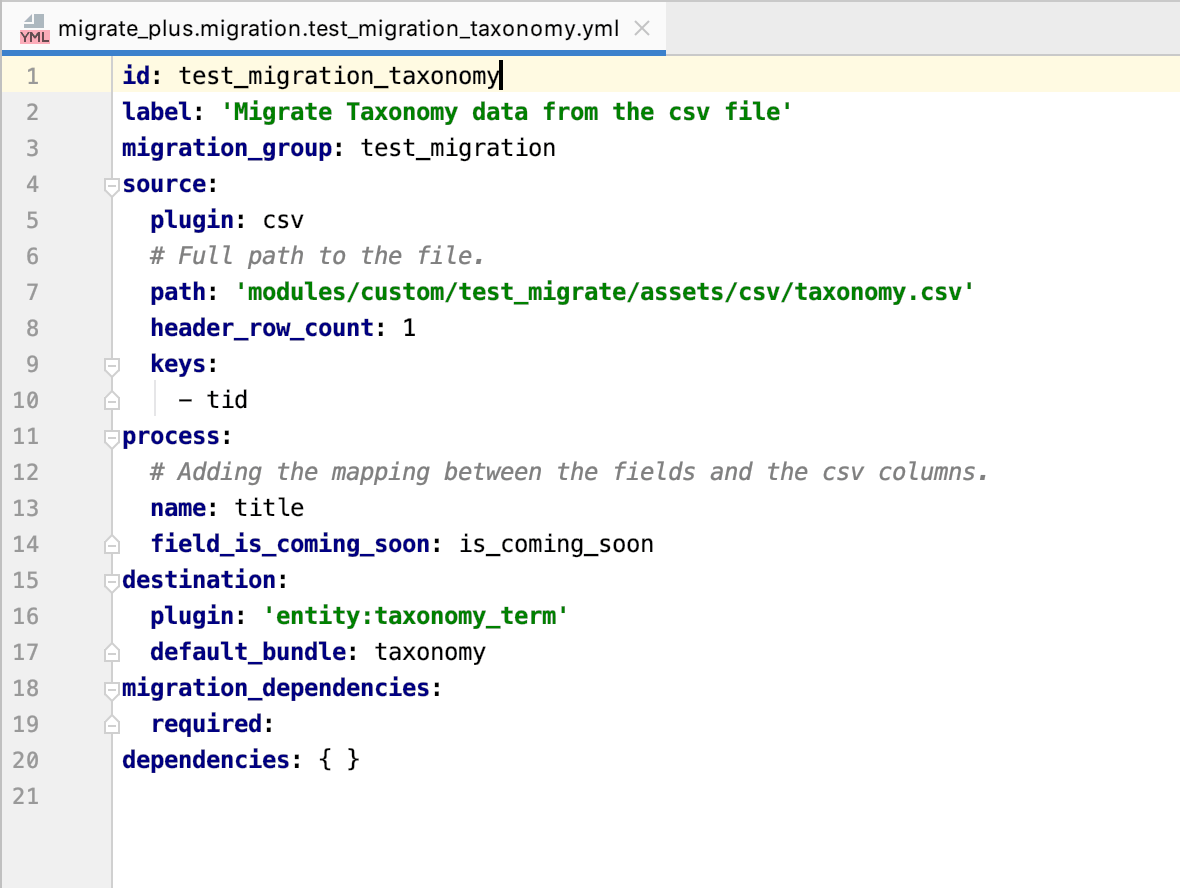Collapse the process section fold arrow
Viewport: 1180px width, 888px height.
pyautogui.click(x=111, y=436)
